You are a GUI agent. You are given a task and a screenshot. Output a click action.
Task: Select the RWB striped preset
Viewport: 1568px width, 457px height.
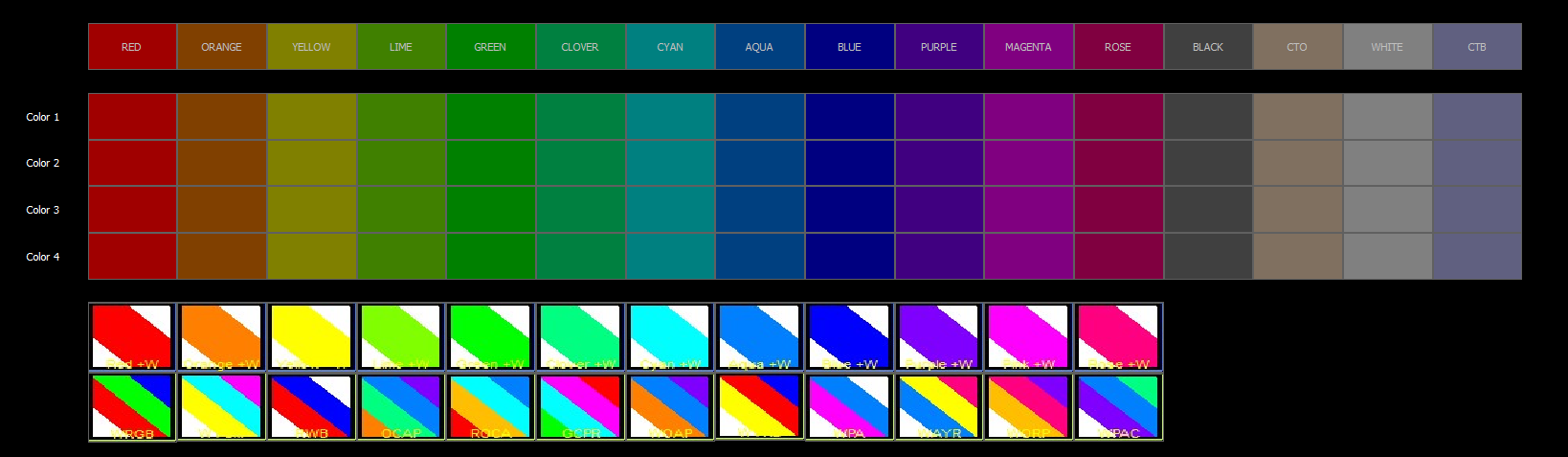311,406
